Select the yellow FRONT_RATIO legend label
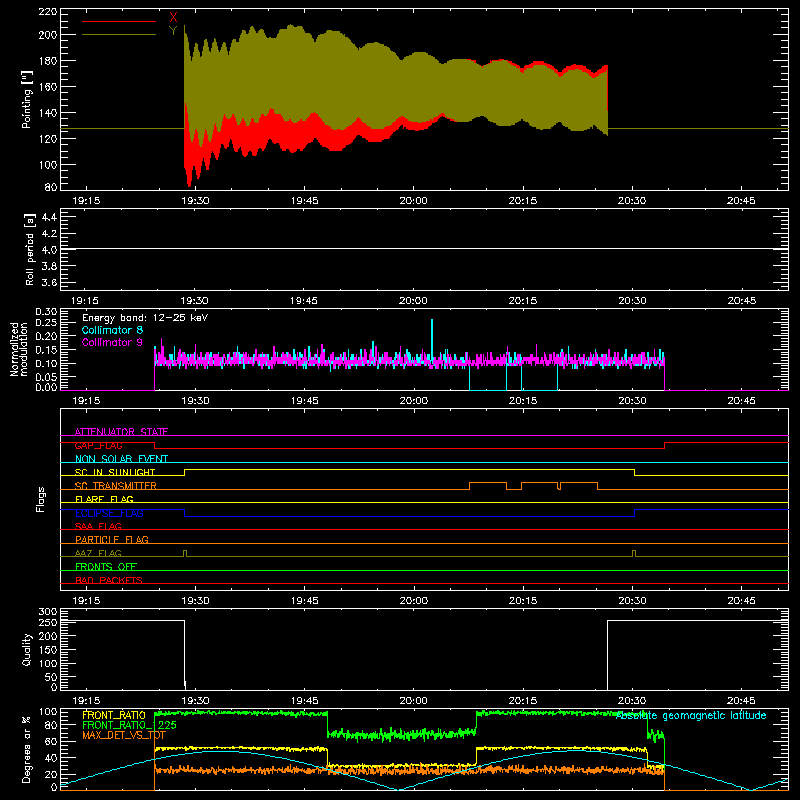The width and height of the screenshot is (800, 800). pos(114,715)
